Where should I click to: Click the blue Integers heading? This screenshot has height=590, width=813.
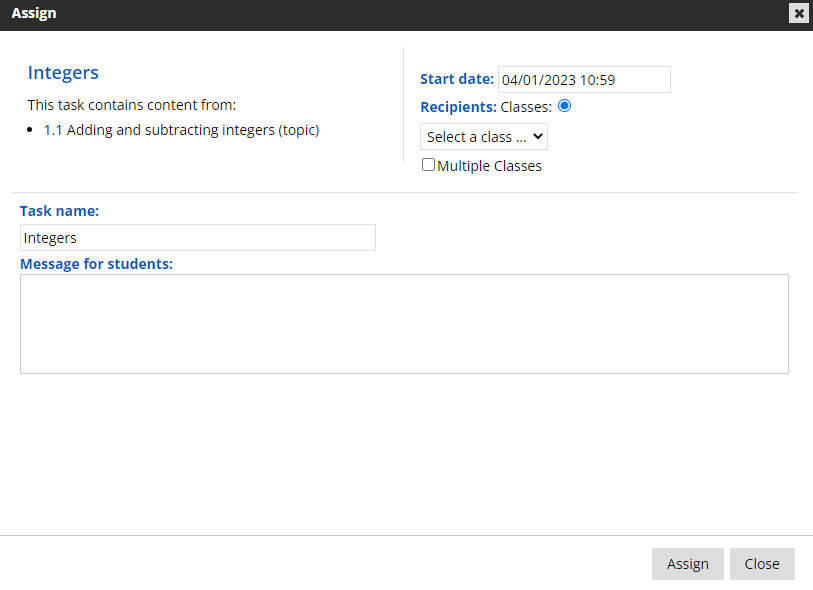tap(63, 73)
